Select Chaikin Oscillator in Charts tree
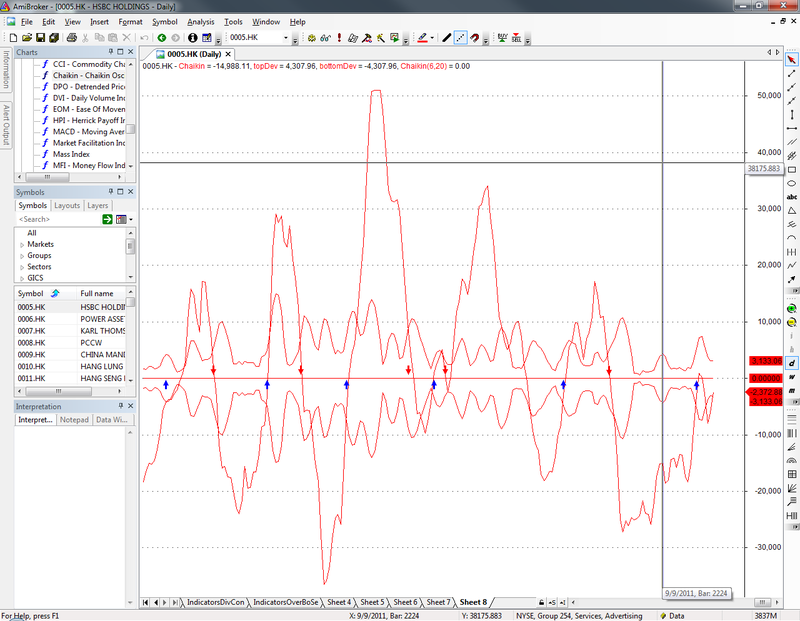 88,76
